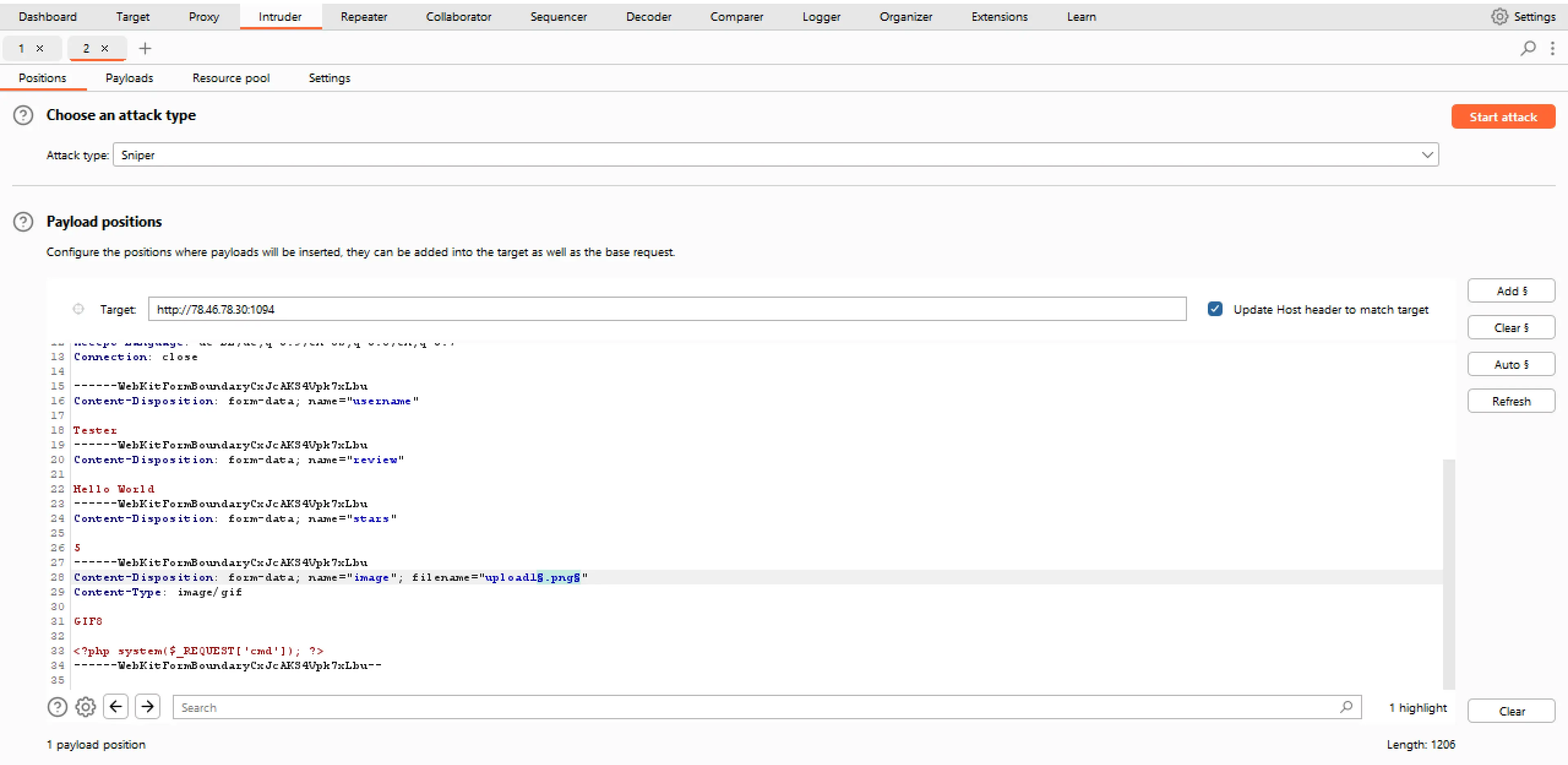Screen dimensions: 1568x765
Task: Open help for Choose an attack type
Action: [x=23, y=115]
